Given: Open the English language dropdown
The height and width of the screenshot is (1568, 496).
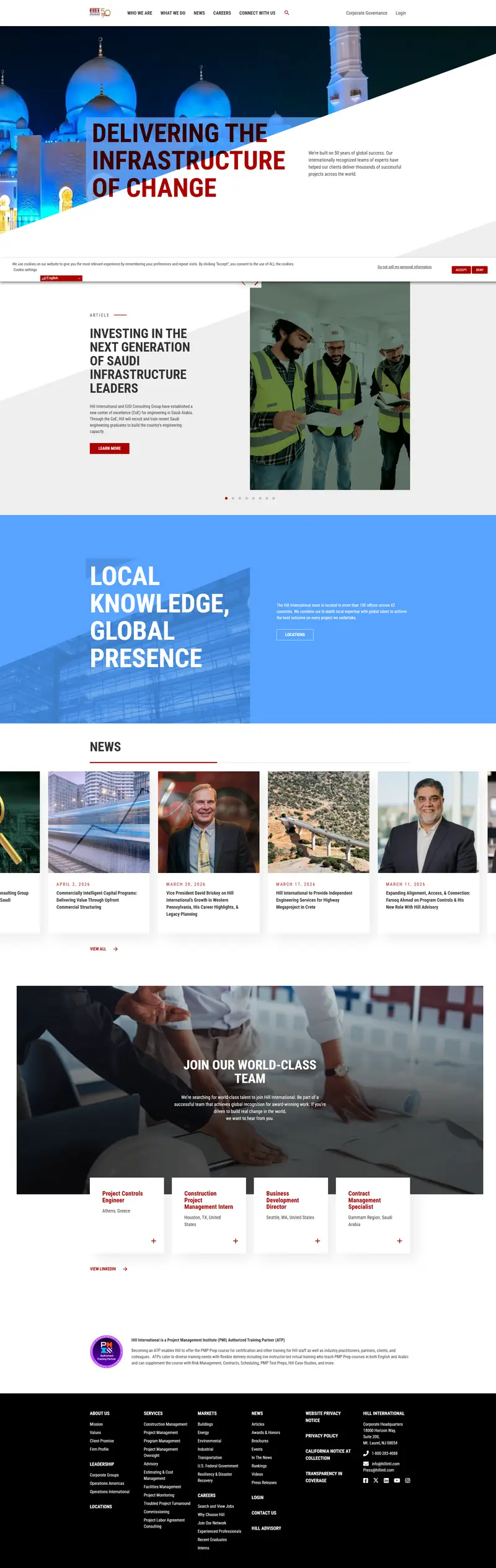Looking at the screenshot, I should [x=61, y=278].
